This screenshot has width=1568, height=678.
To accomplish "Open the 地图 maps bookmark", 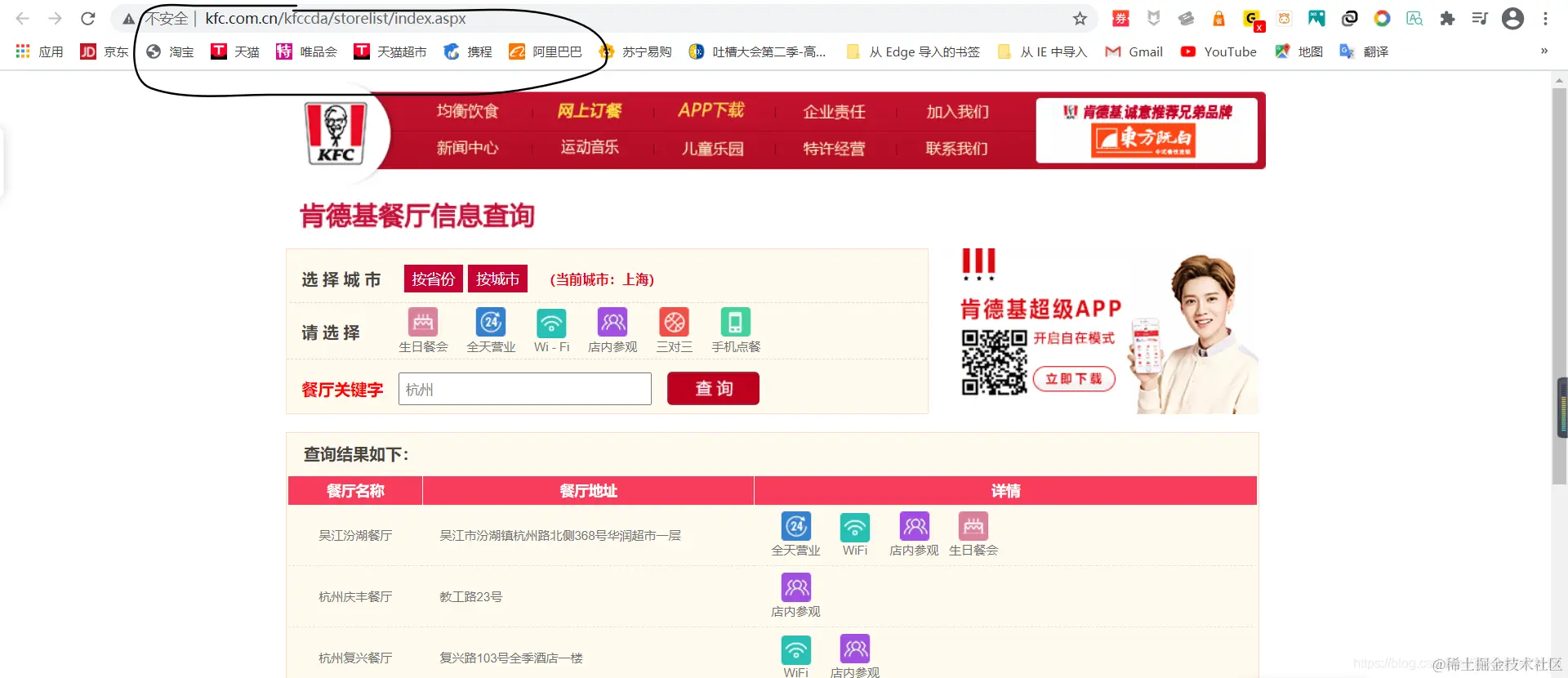I will tap(1299, 51).
